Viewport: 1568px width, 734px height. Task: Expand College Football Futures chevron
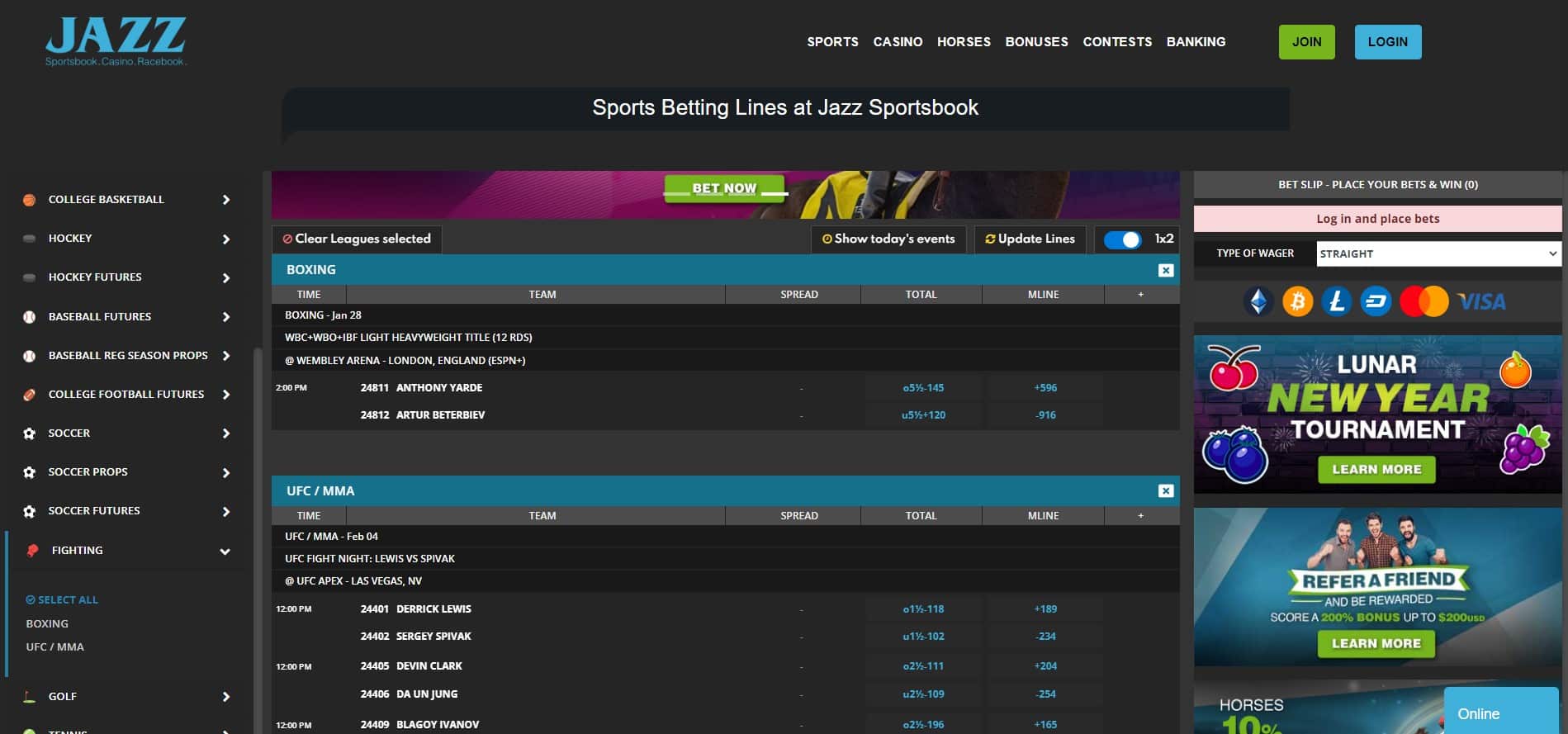click(225, 395)
